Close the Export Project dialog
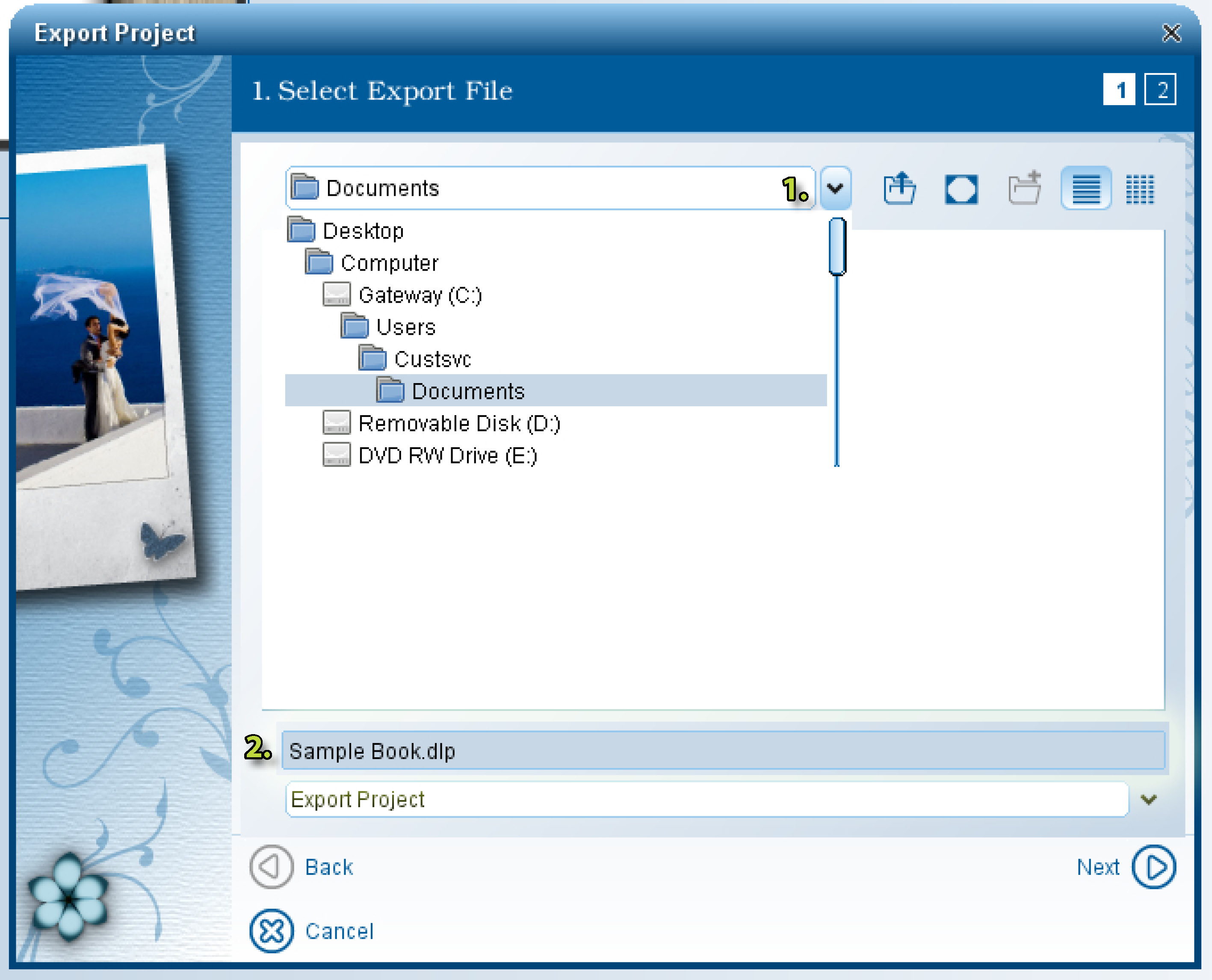1212x980 pixels. (1171, 33)
